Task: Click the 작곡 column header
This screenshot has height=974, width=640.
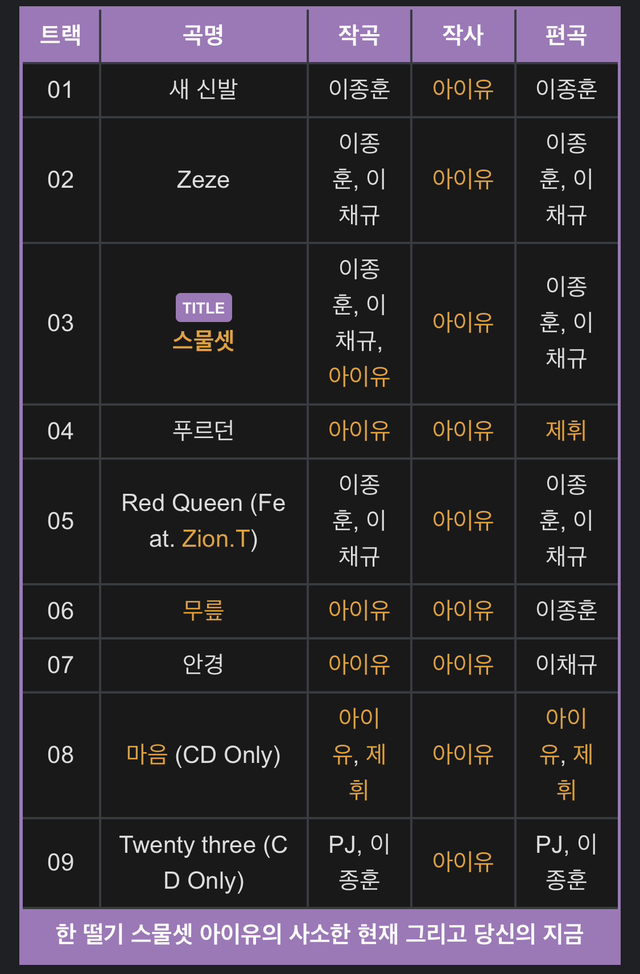Action: tap(359, 35)
